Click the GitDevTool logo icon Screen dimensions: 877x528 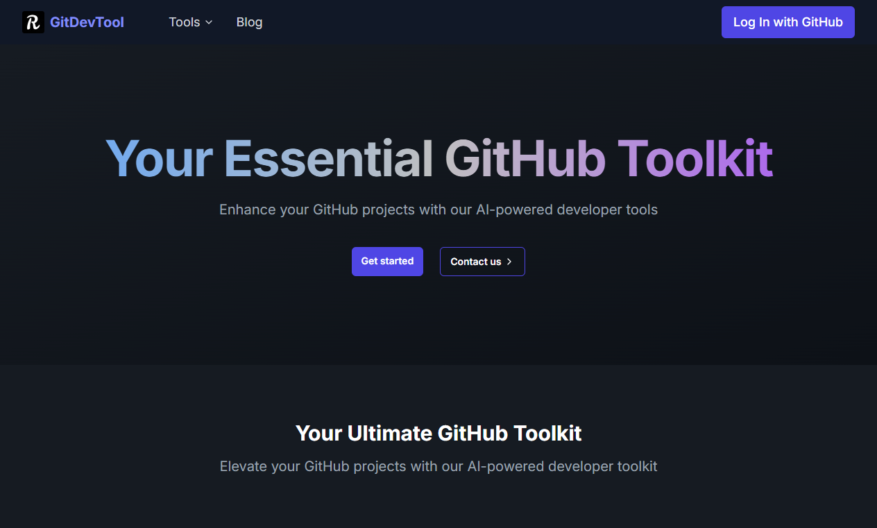(x=33, y=22)
